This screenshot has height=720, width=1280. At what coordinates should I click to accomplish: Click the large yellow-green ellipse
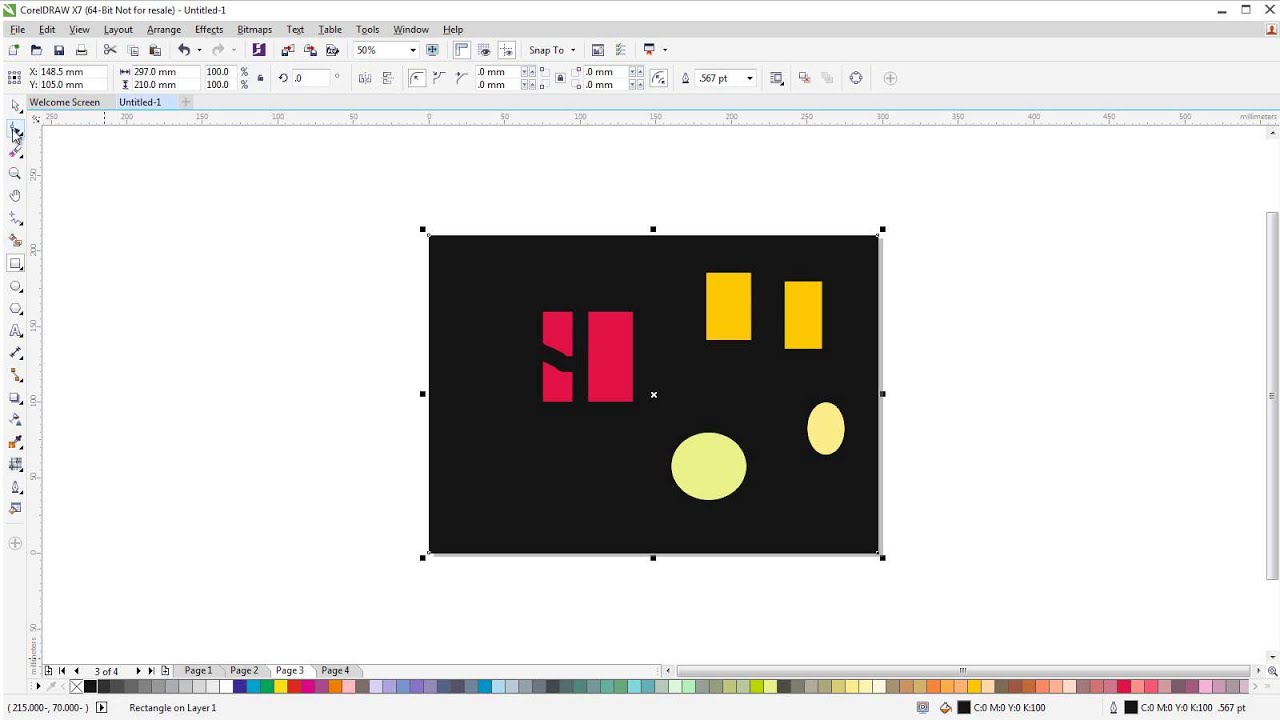coord(709,466)
